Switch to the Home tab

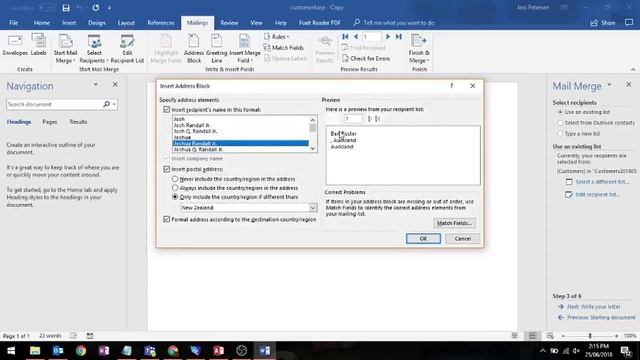42,23
